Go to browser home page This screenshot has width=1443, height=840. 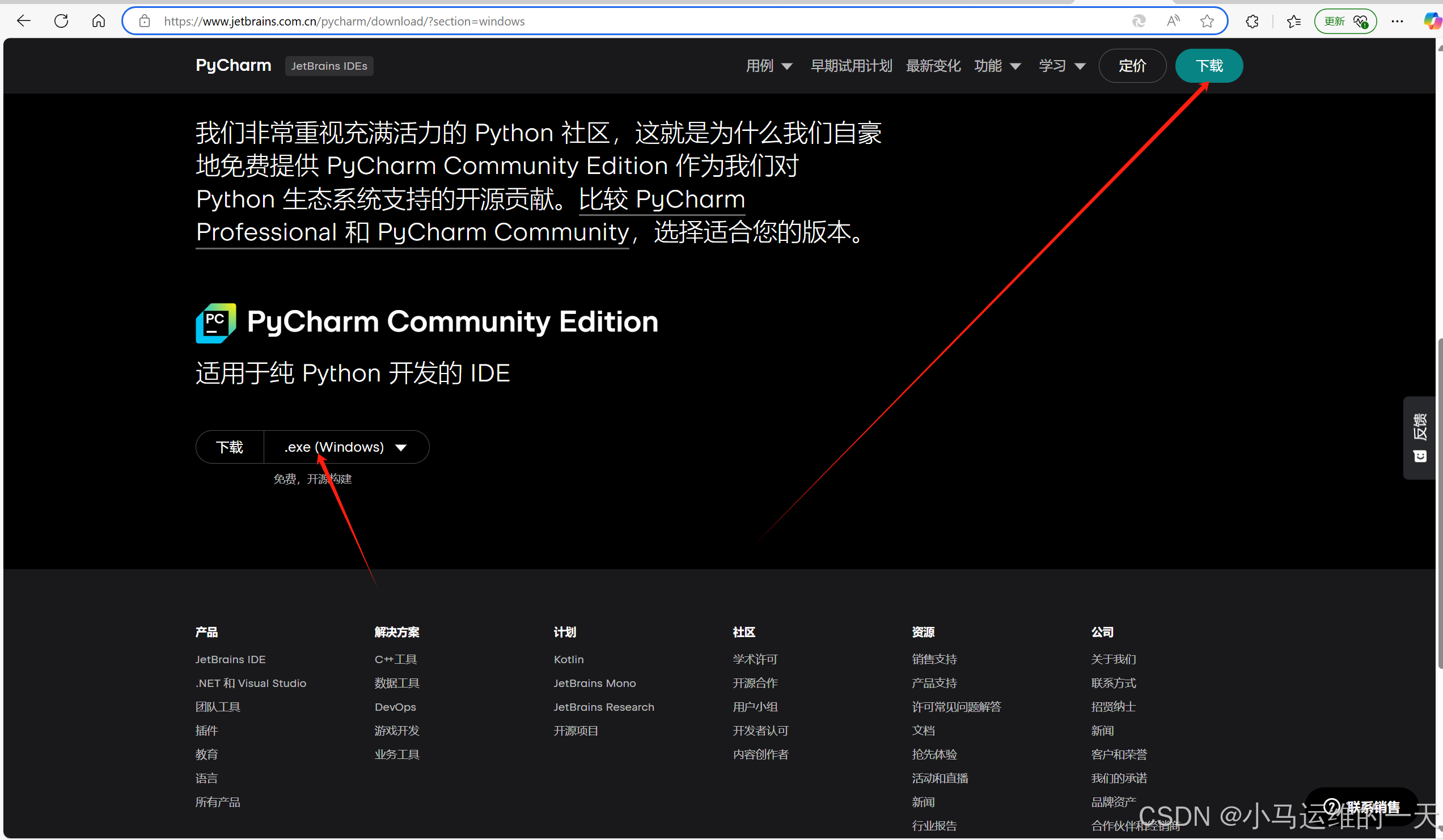point(98,21)
